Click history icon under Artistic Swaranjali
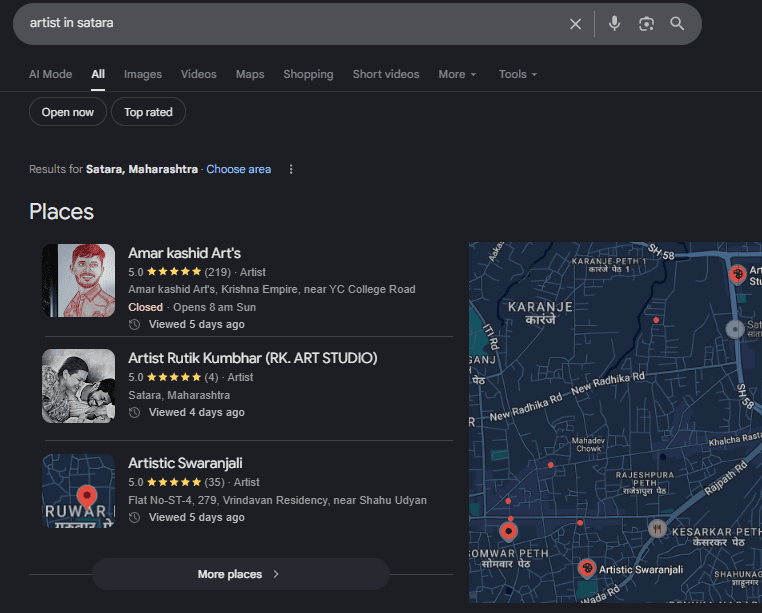The image size is (762, 613). 135,517
